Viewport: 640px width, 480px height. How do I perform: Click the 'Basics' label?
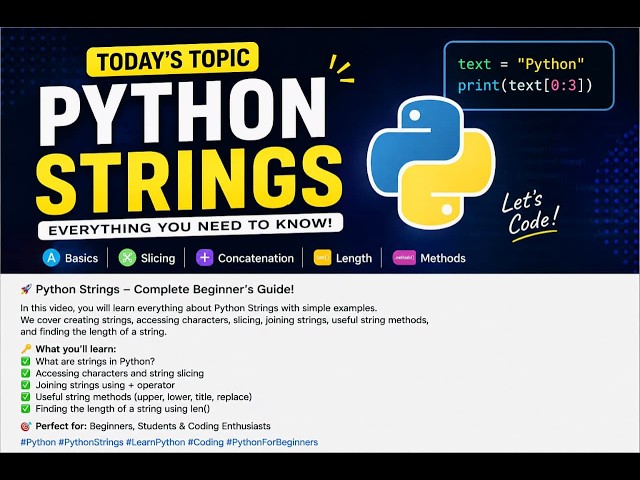coord(82,258)
